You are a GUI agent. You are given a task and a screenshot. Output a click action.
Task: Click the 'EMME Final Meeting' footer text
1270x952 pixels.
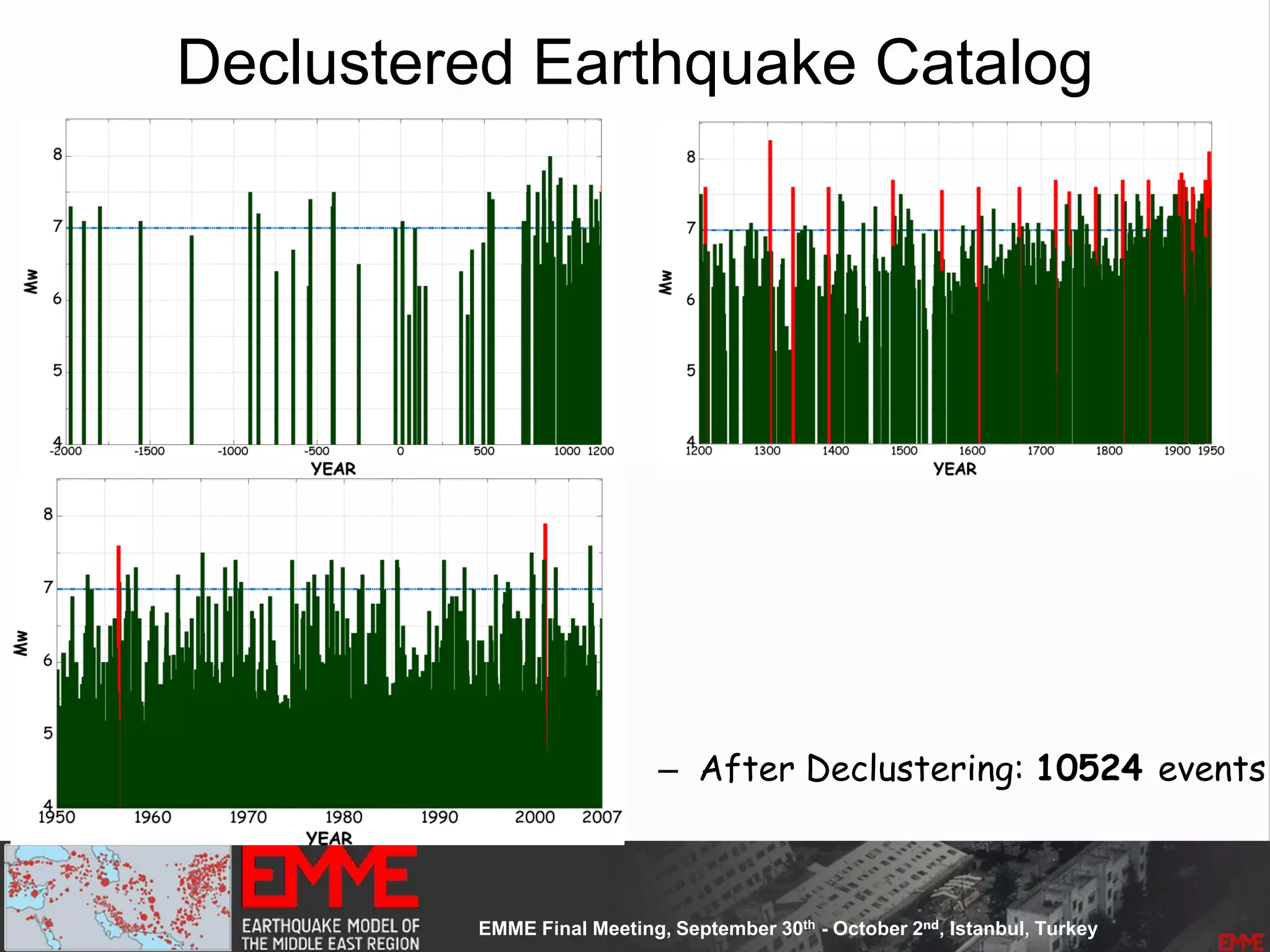click(x=788, y=928)
